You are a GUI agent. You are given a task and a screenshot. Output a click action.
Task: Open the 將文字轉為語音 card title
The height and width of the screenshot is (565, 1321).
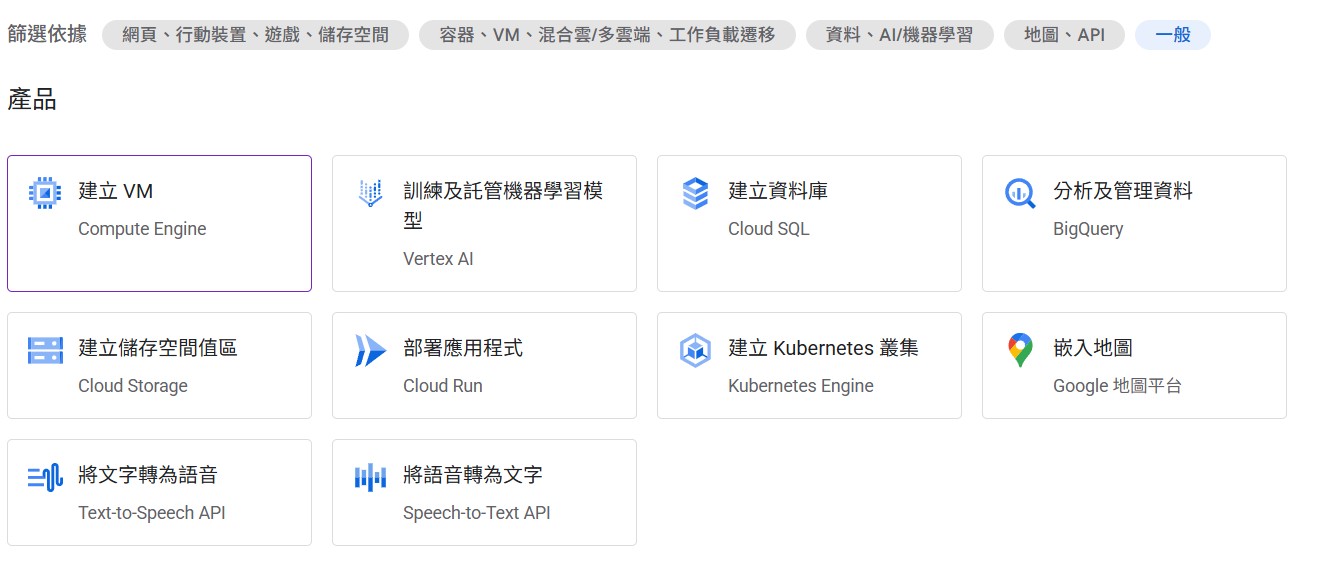(148, 475)
